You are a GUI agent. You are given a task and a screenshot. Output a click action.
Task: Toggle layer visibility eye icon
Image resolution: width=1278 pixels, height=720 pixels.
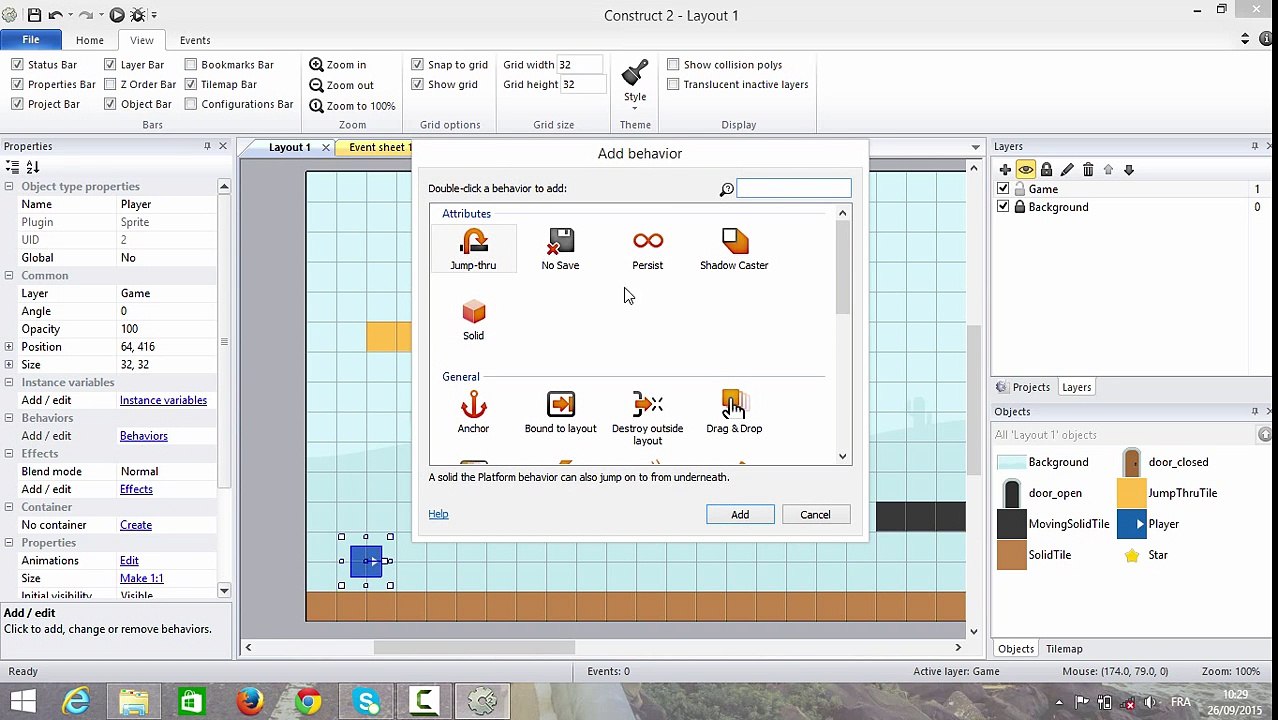[x=1026, y=170]
